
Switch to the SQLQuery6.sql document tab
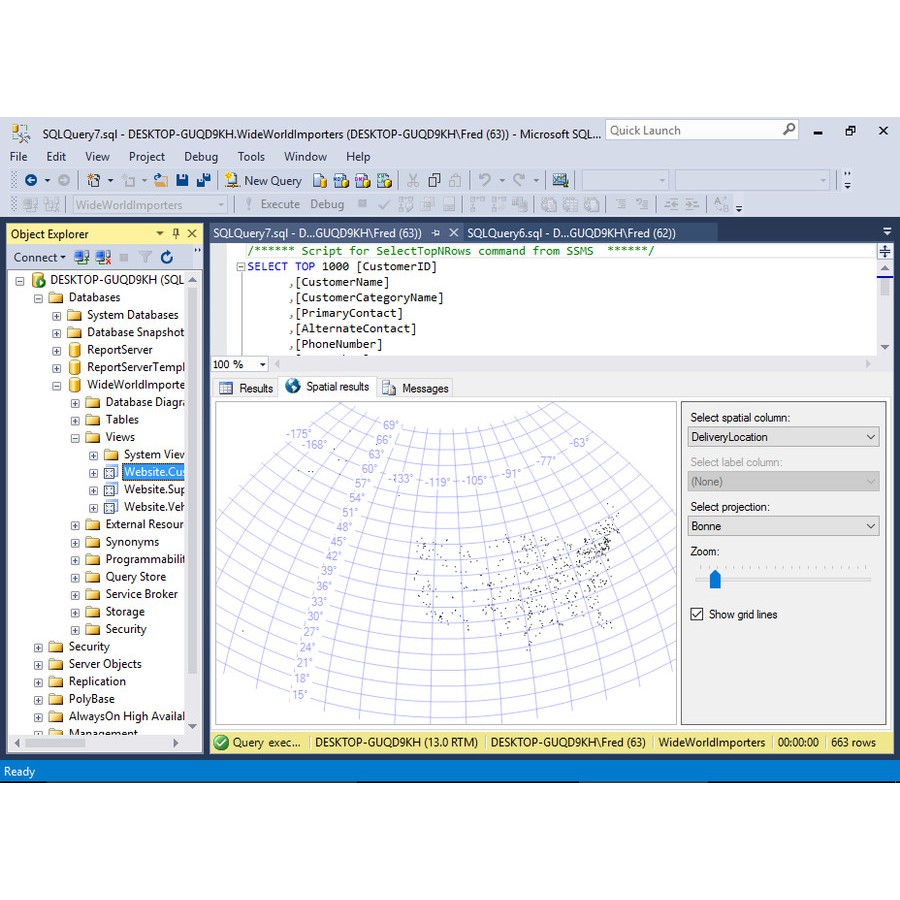(x=571, y=233)
